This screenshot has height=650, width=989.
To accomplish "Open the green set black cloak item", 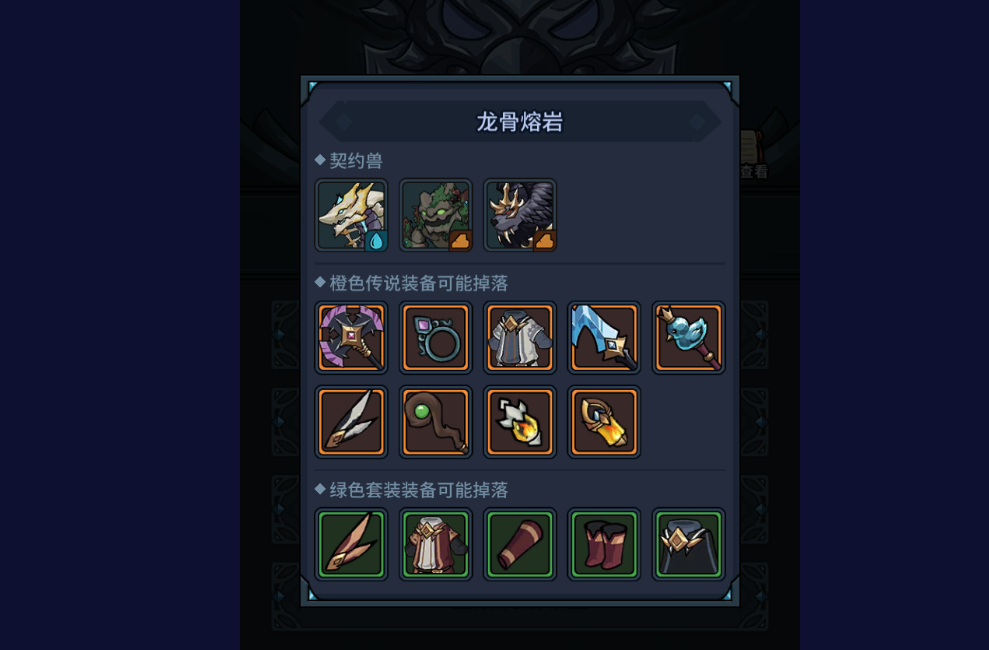I will [688, 544].
